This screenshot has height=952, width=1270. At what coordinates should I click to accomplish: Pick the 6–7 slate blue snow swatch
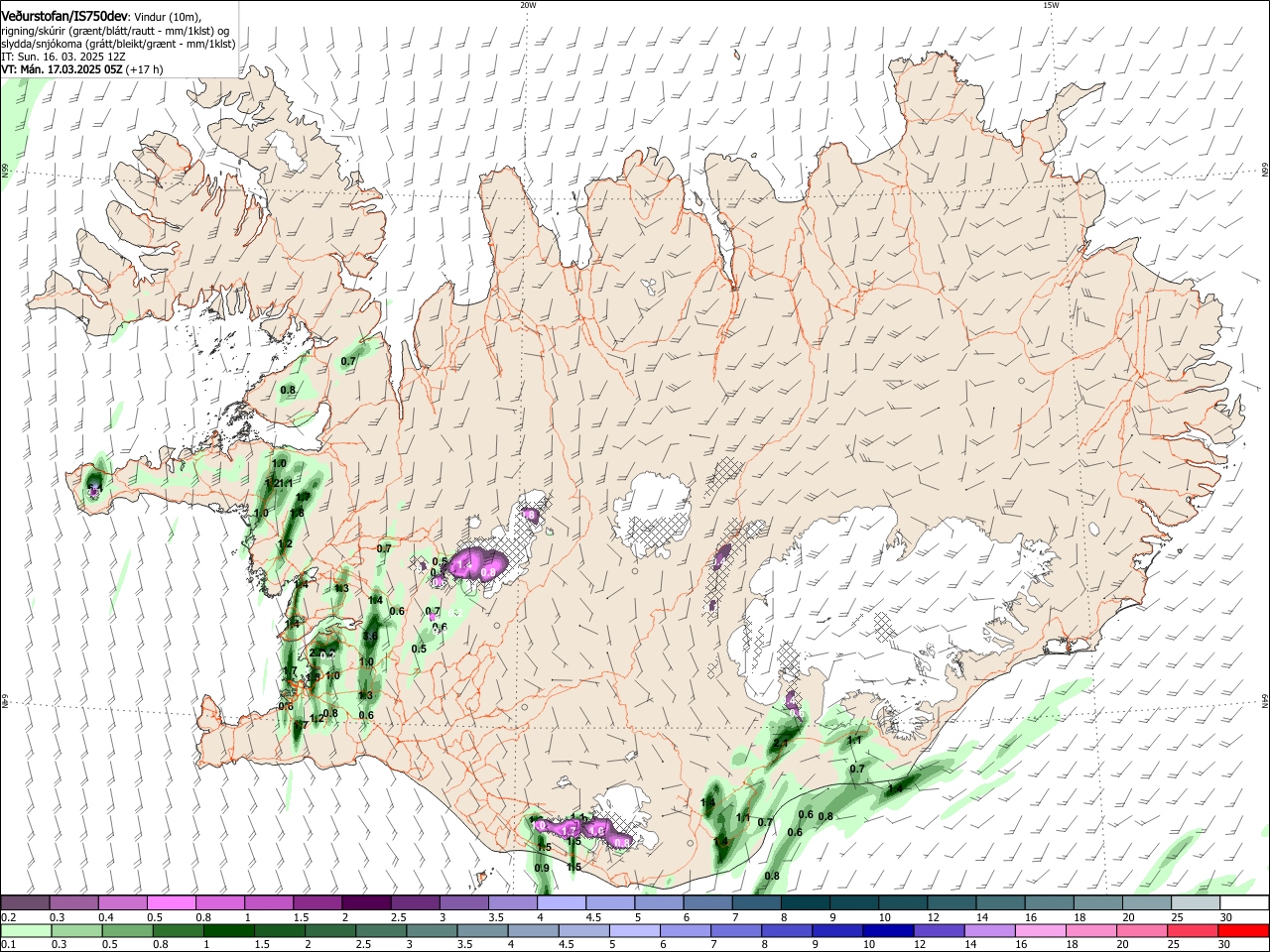[708, 903]
